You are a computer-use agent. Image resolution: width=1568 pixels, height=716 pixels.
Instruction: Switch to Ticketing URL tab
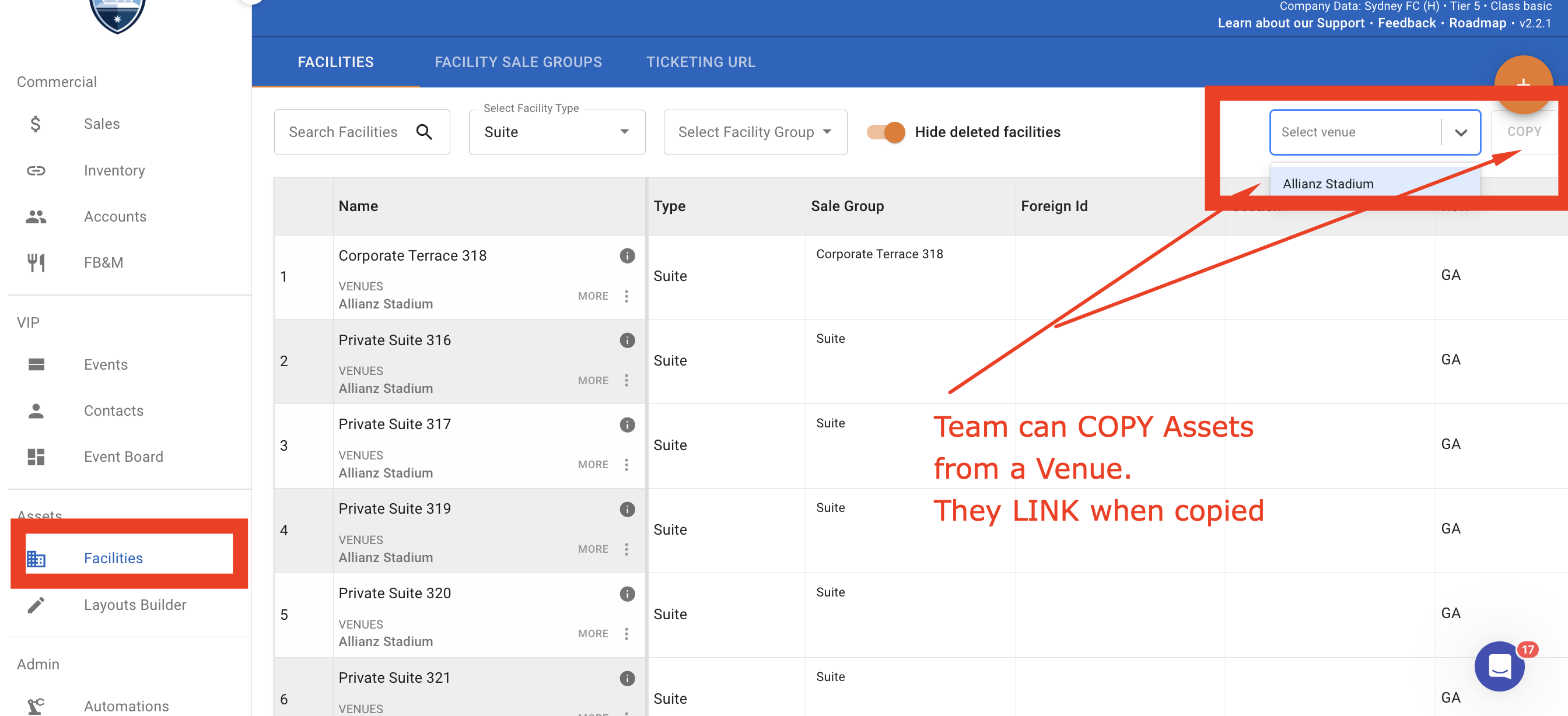700,62
